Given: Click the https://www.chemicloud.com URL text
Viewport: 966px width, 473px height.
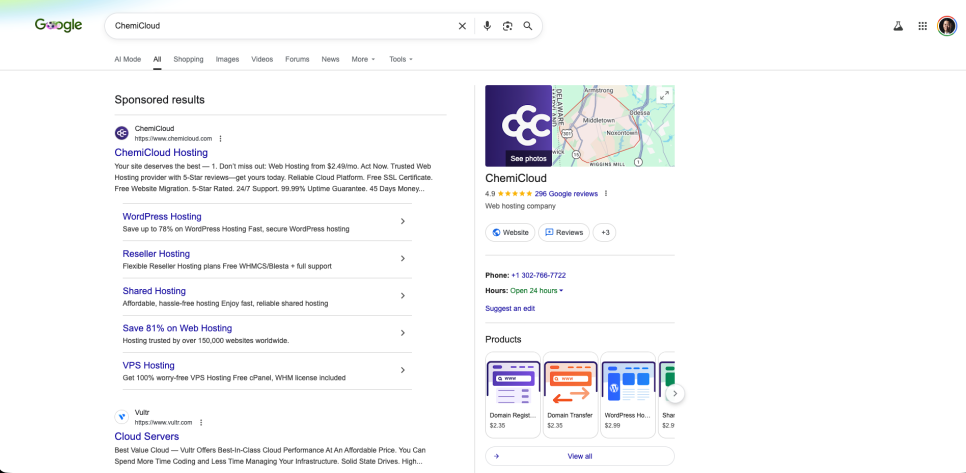Looking at the screenshot, I should (173, 139).
